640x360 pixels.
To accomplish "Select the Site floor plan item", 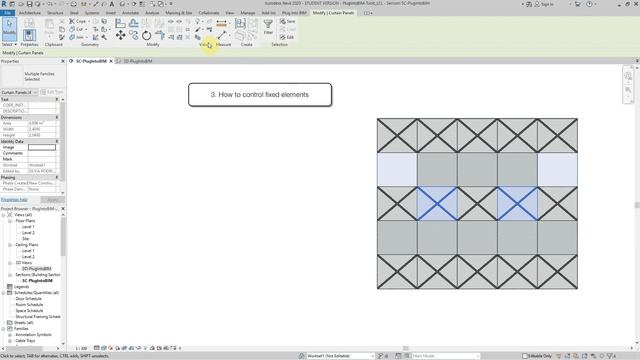I will tap(25, 239).
